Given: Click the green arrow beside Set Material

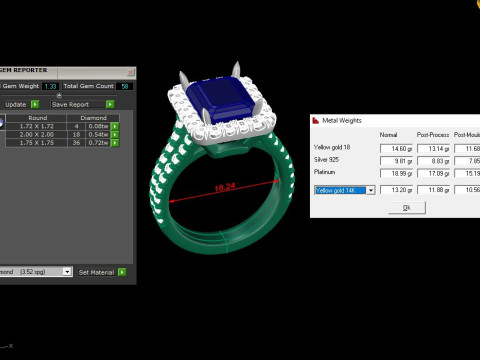Looking at the screenshot, I should [122, 272].
